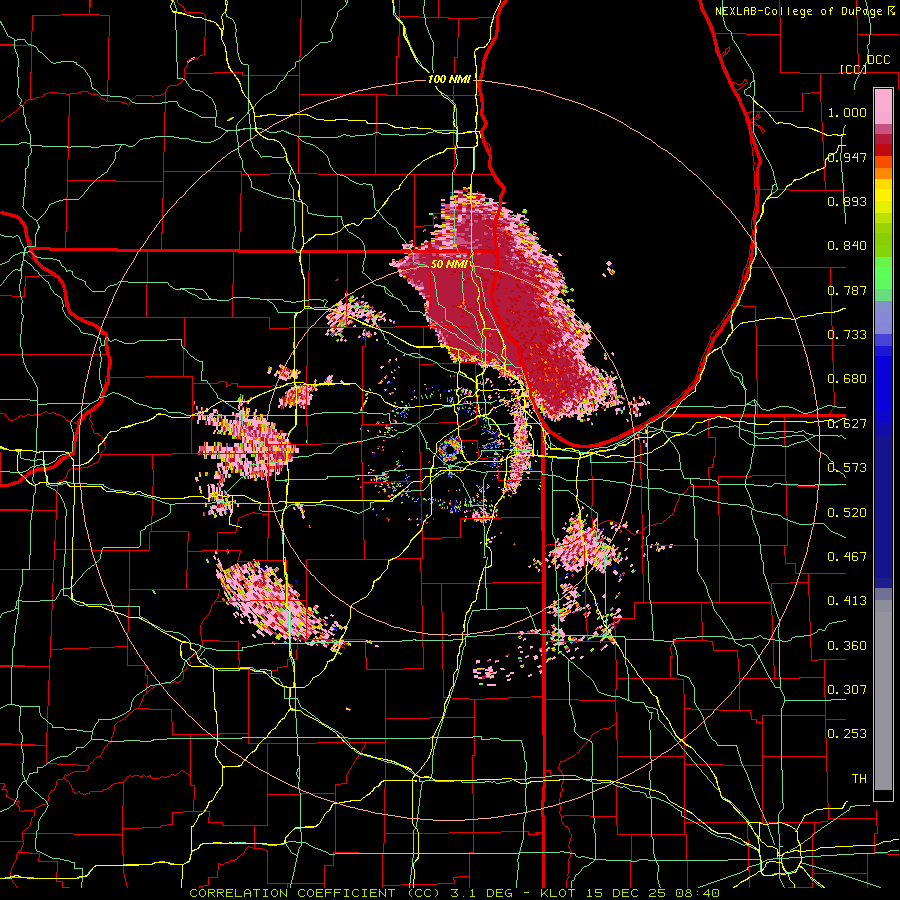Pick the bright blue swatch beside 0.680
The height and width of the screenshot is (900, 900).
[x=883, y=385]
